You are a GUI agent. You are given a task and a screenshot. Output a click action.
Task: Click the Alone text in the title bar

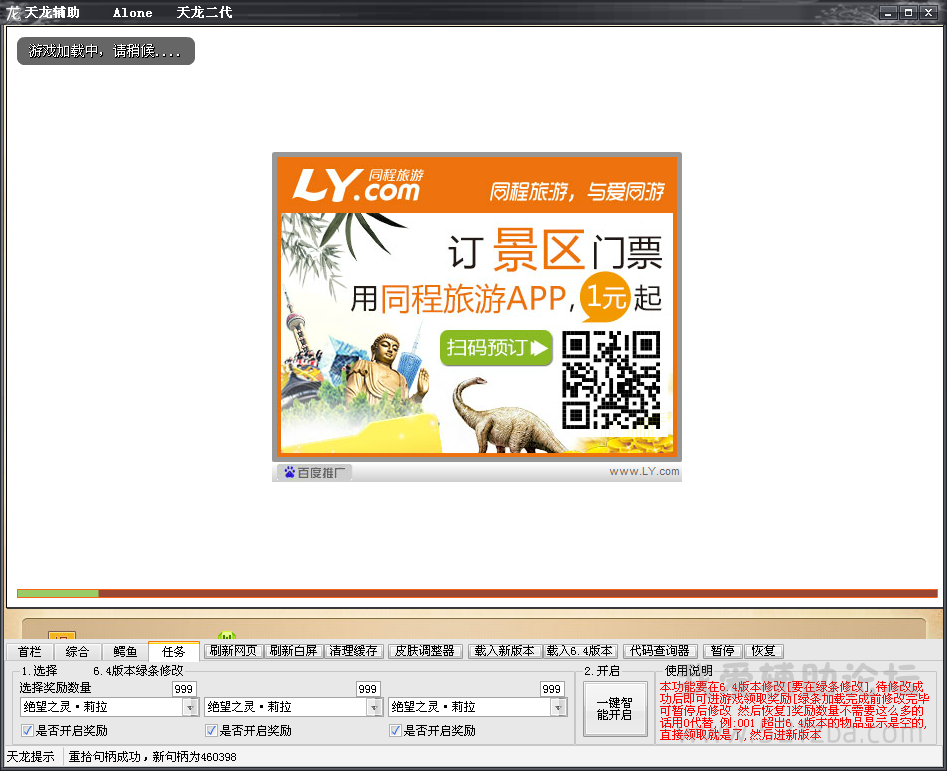click(133, 13)
